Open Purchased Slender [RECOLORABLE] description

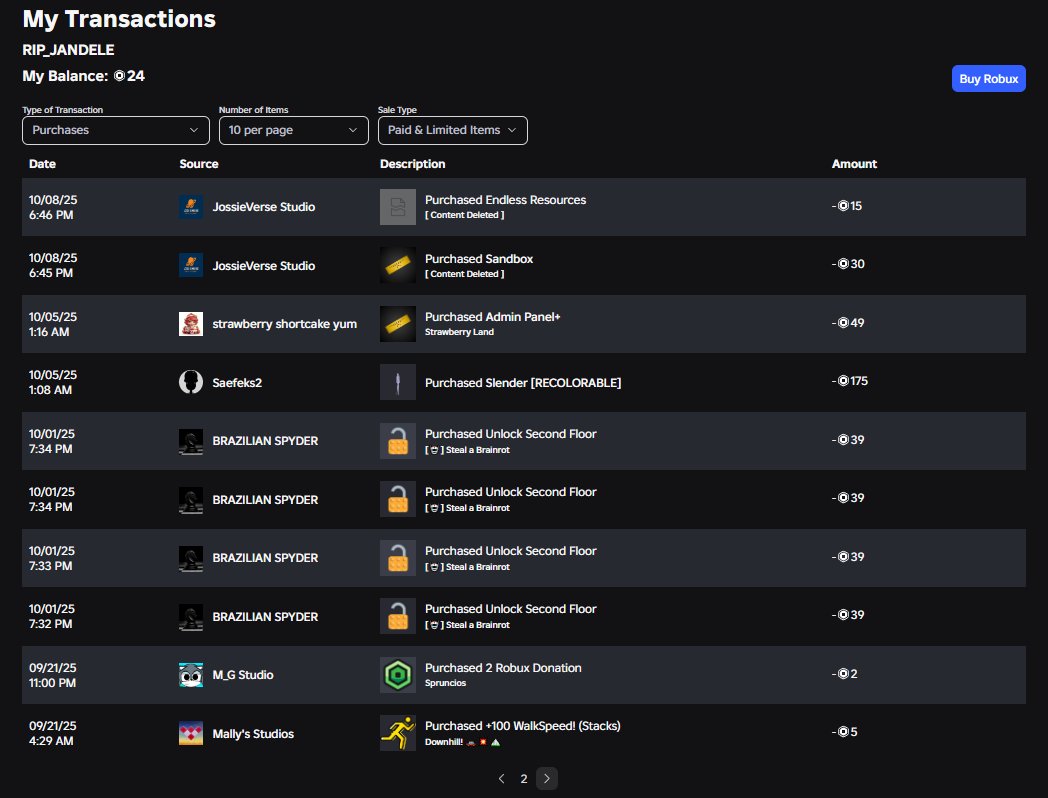tap(523, 383)
